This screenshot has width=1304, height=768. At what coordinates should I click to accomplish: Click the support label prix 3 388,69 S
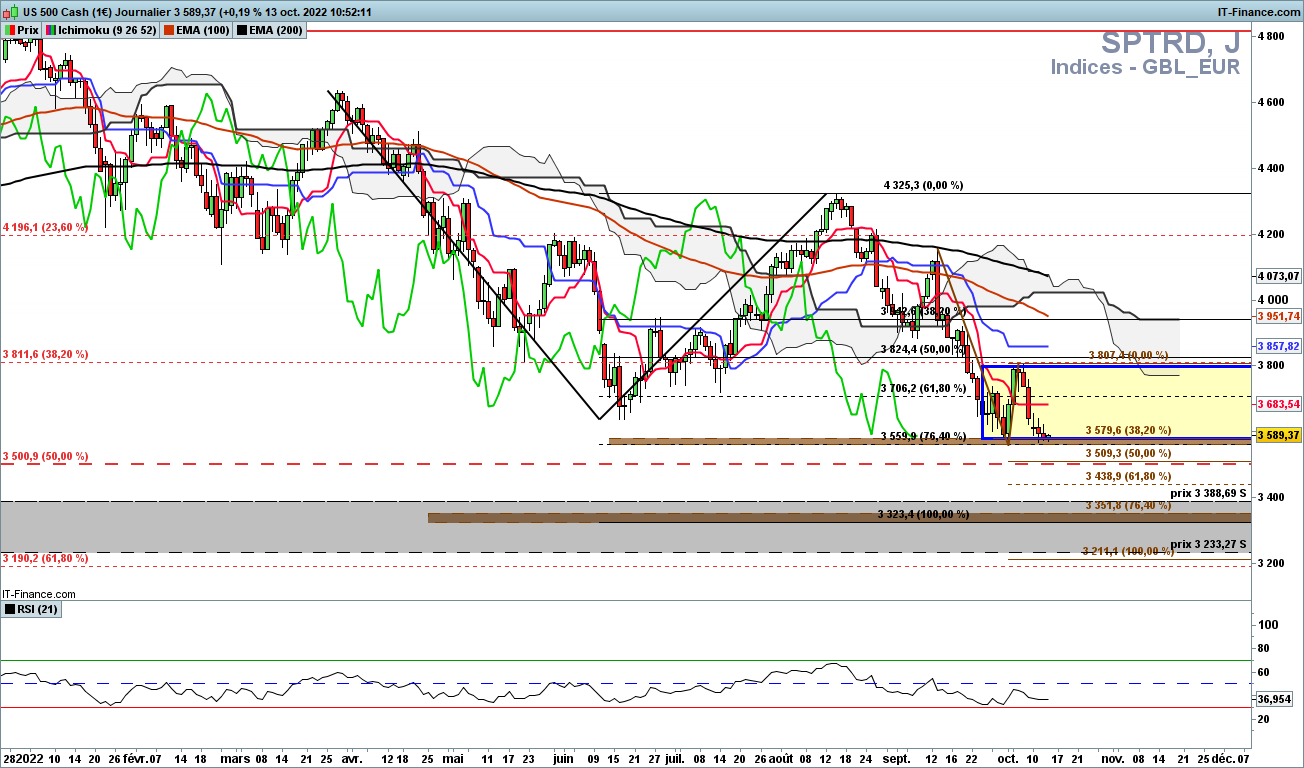(x=1208, y=493)
